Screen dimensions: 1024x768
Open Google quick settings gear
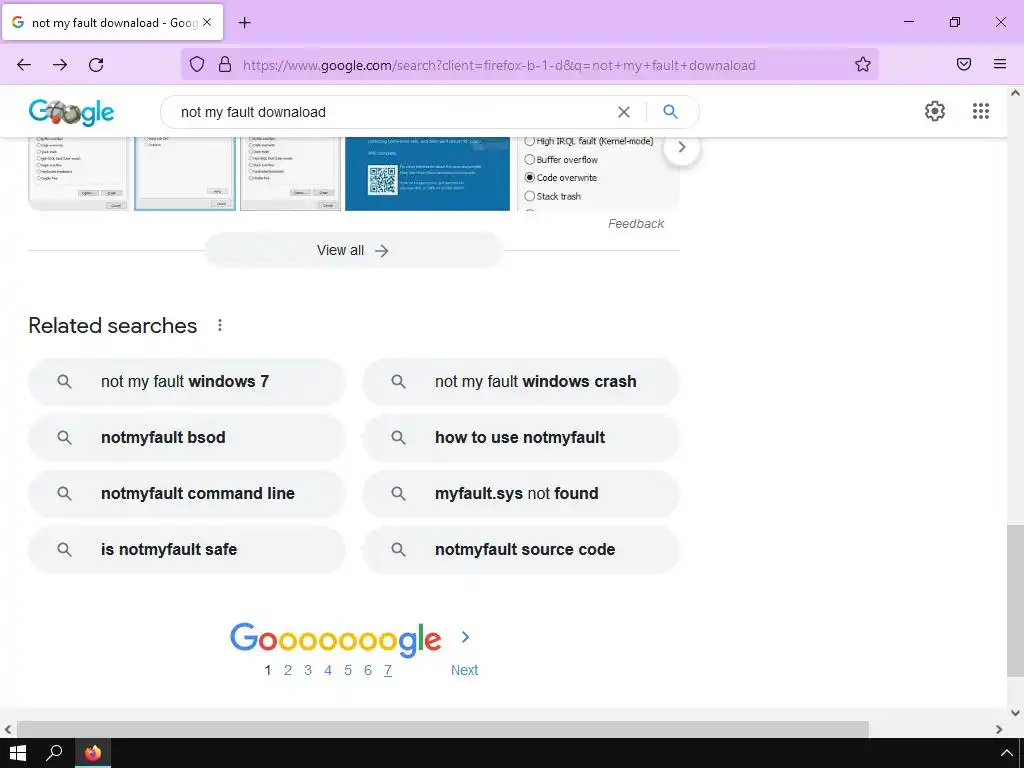(935, 111)
